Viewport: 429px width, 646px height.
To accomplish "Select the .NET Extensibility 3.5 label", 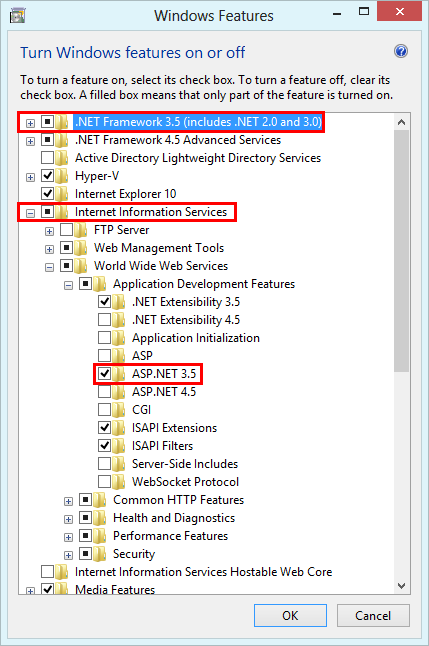I will tap(186, 302).
